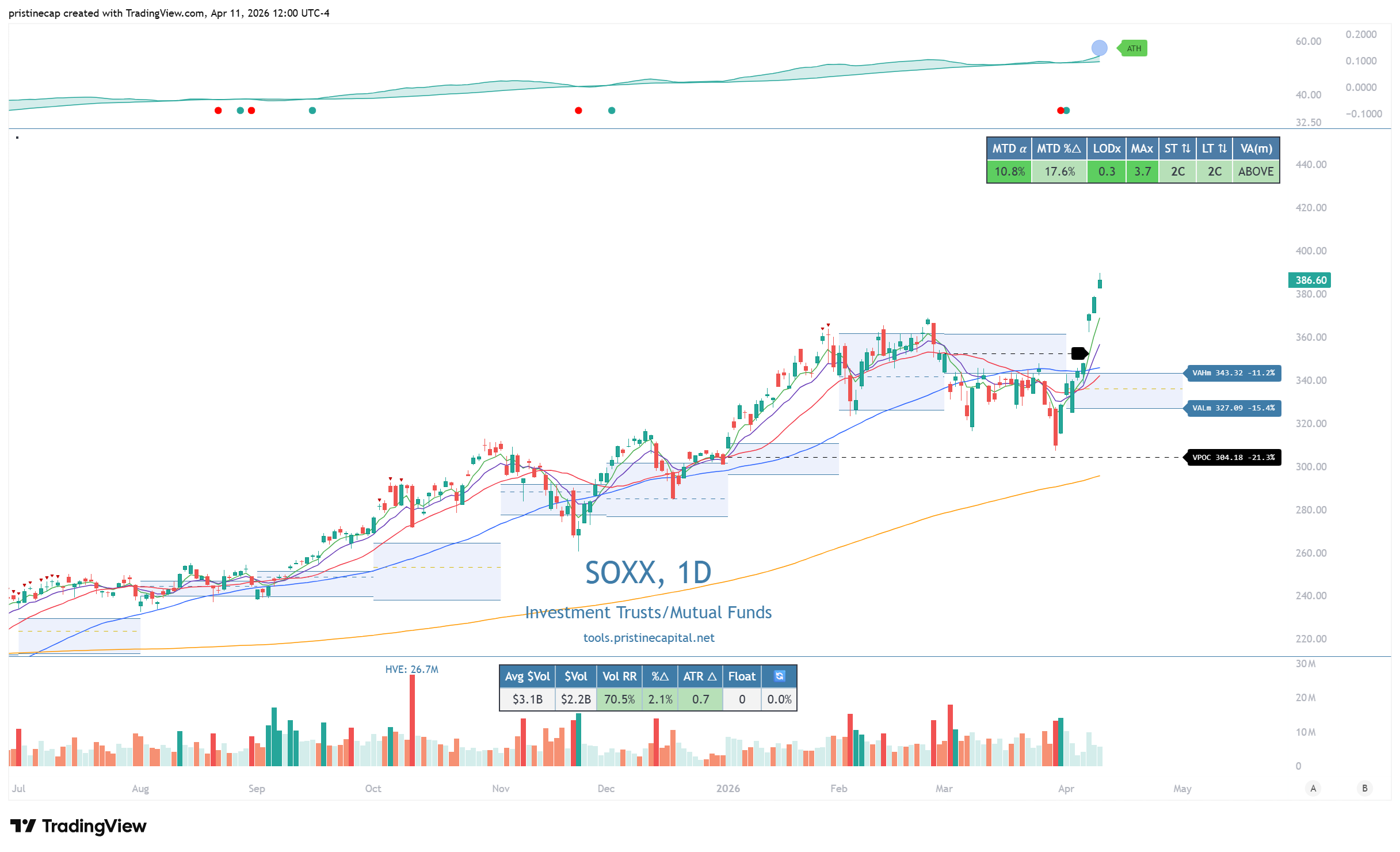Click the HVE: 26.7M volume label
Image resolution: width=1400 pixels, height=852 pixels.
[411, 670]
